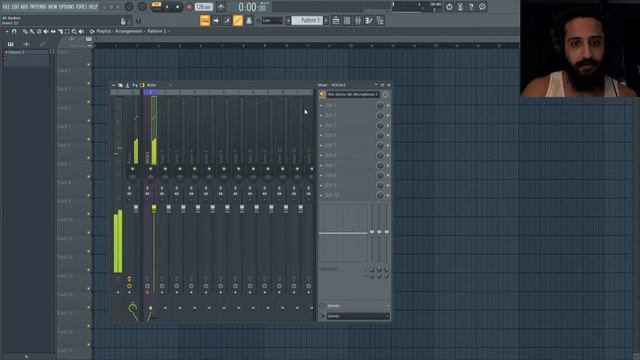Viewport: 640px width, 360px height.
Task: Select the playlist Delete tool
Action: [39, 31]
